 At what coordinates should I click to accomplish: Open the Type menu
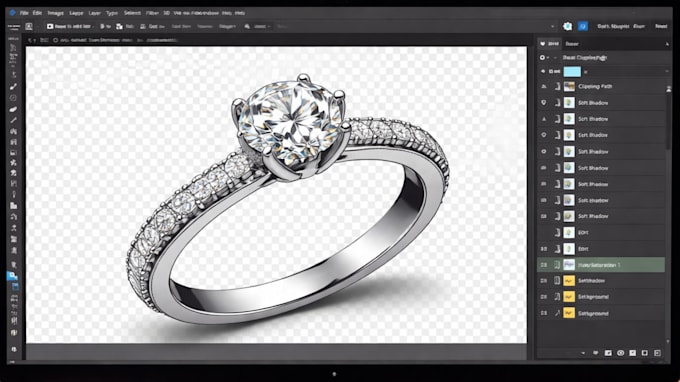click(x=112, y=13)
